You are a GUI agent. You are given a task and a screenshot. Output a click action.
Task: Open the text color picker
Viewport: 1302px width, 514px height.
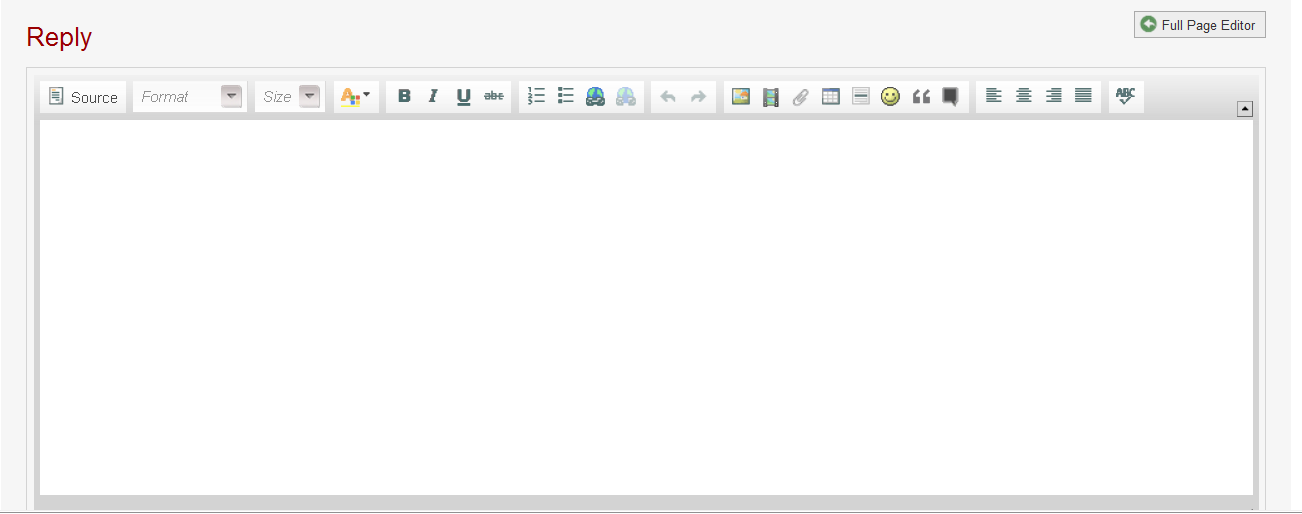[355, 97]
